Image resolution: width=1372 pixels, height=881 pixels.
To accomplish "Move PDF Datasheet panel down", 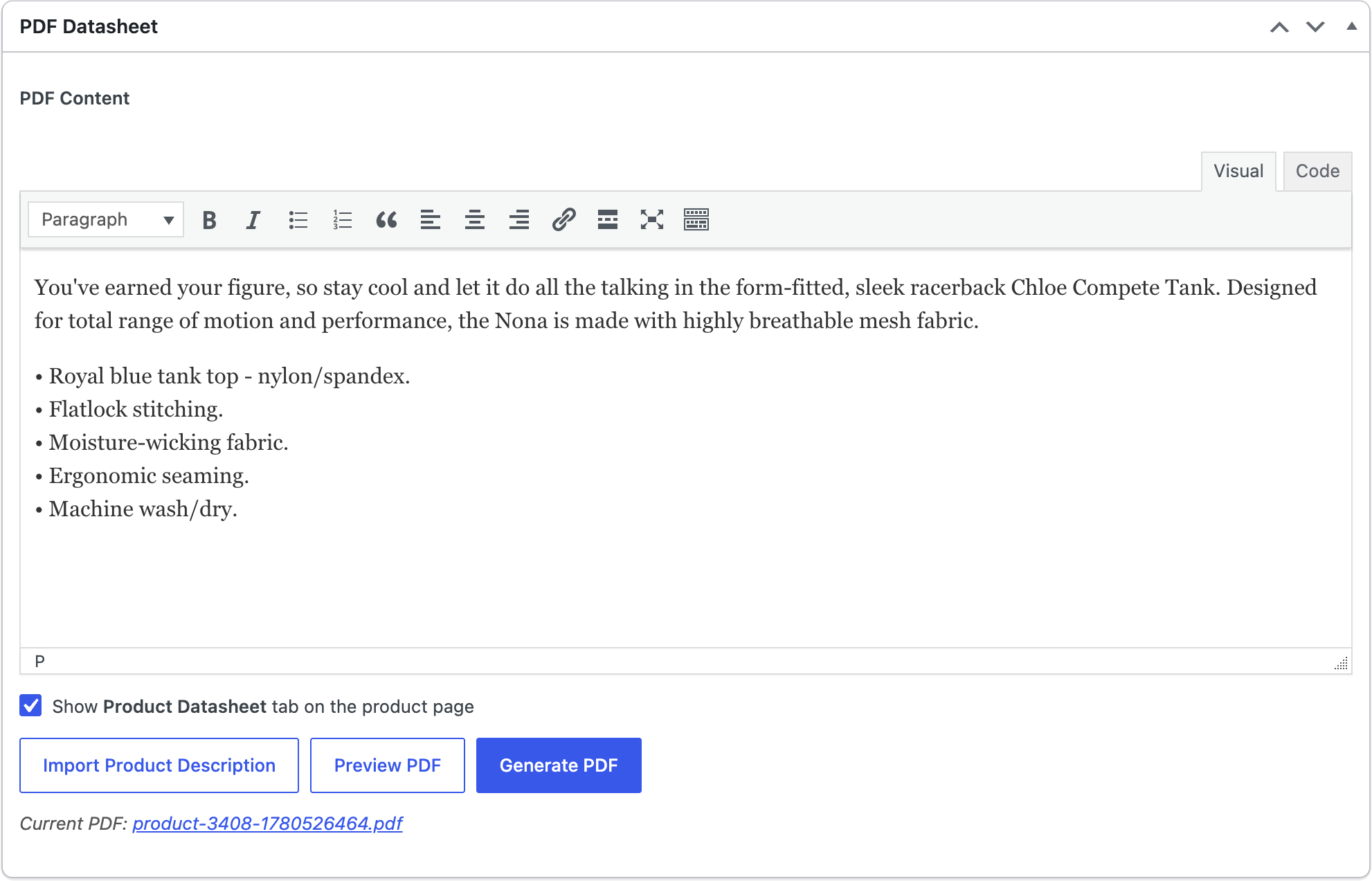I will [x=1315, y=27].
